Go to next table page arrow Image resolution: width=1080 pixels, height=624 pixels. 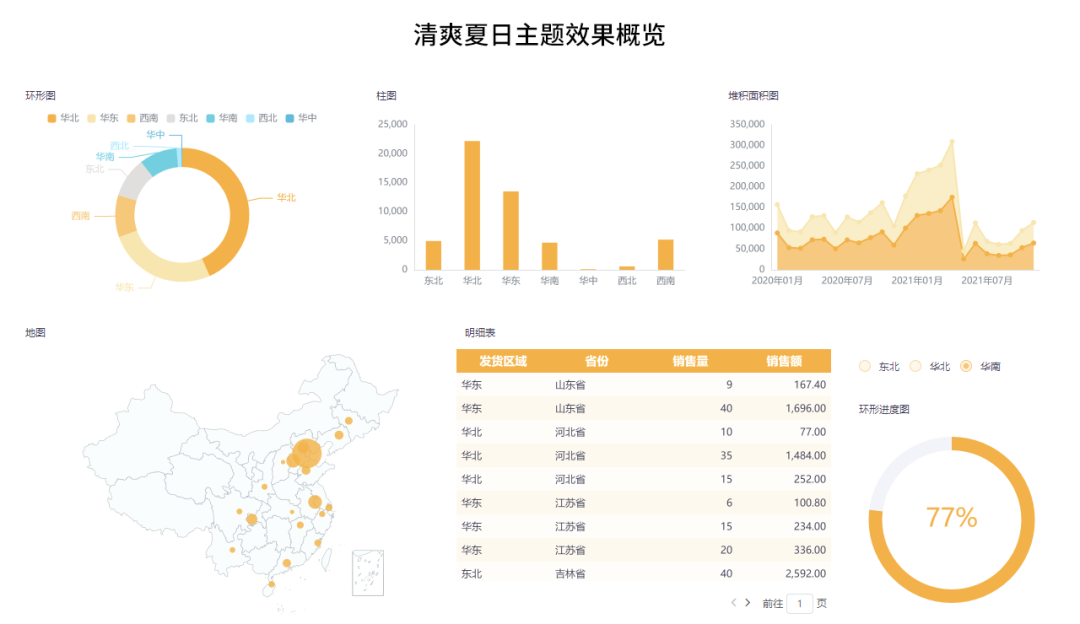[x=748, y=603]
